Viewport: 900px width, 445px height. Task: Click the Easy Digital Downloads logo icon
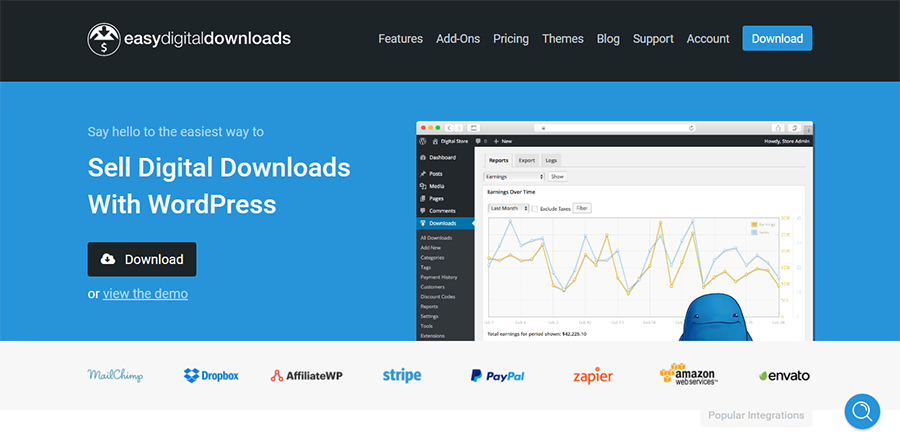104,39
